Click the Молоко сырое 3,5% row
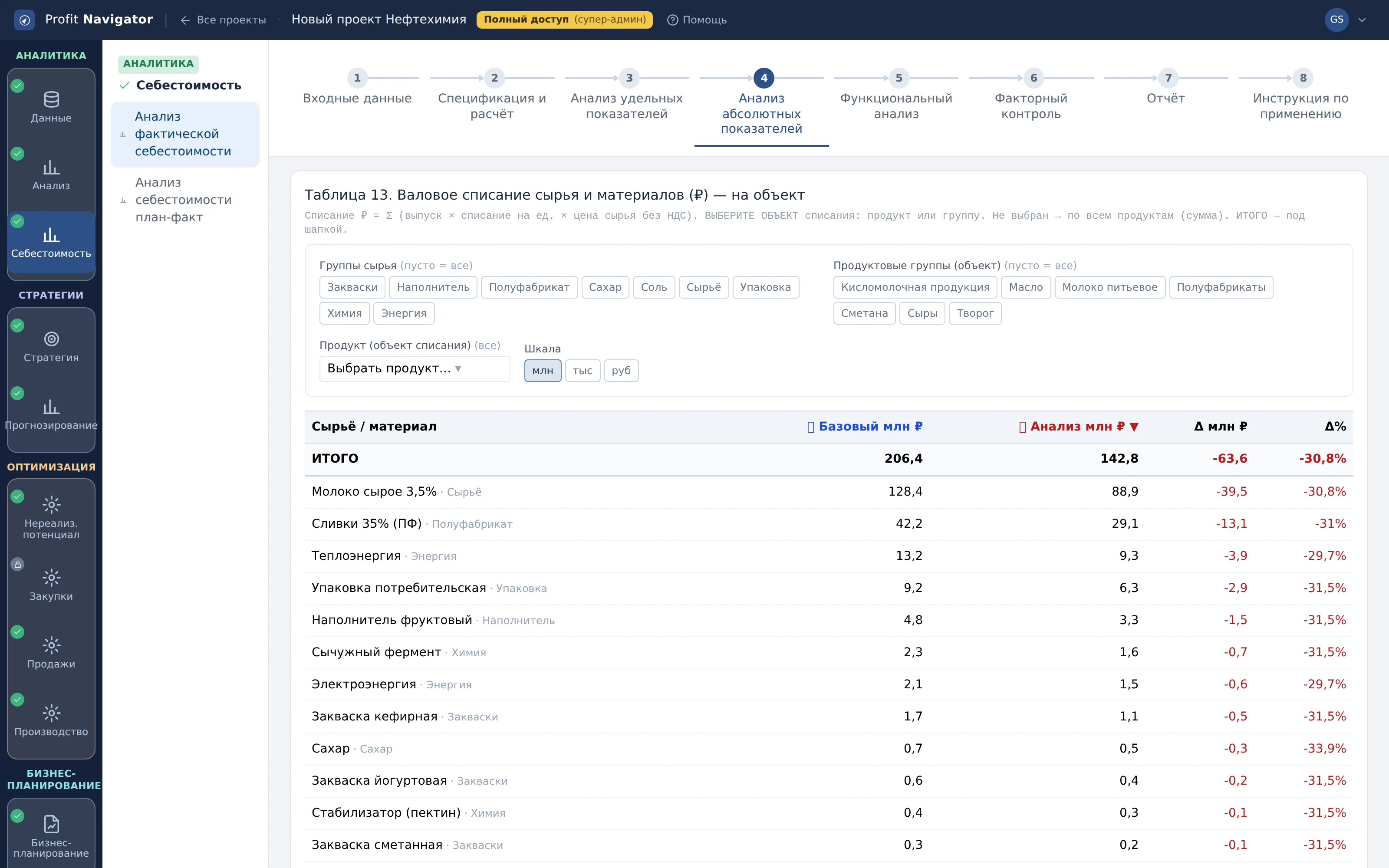Viewport: 1389px width, 868px height. coord(828,492)
